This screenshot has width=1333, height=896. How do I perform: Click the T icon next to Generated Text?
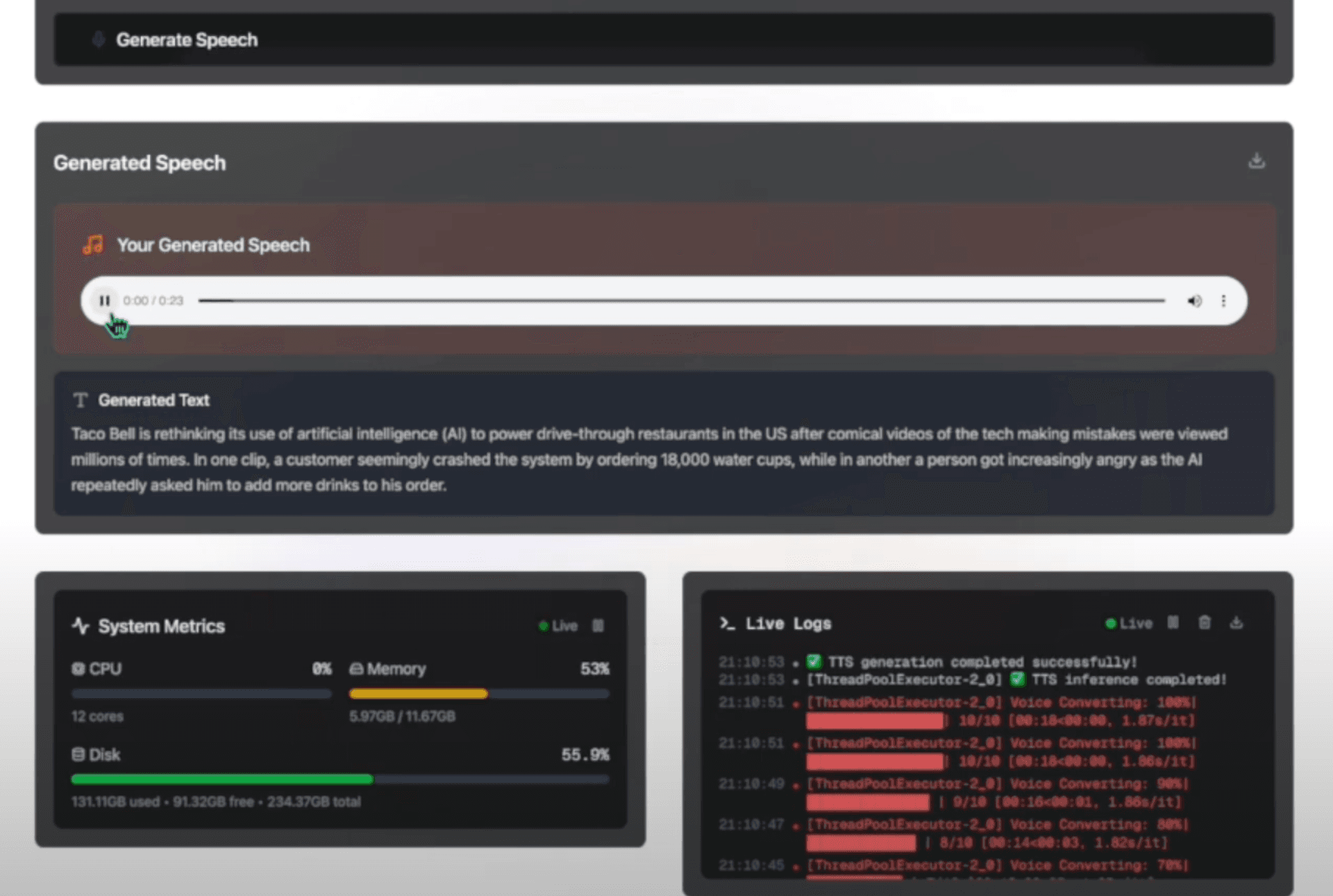tap(80, 400)
